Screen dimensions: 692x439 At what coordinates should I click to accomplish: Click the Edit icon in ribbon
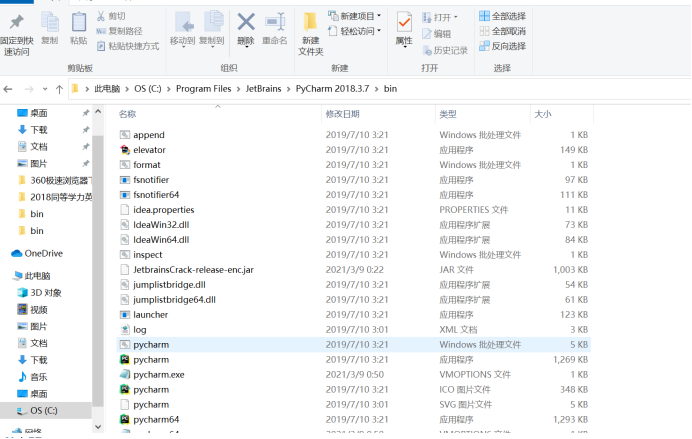(427, 34)
